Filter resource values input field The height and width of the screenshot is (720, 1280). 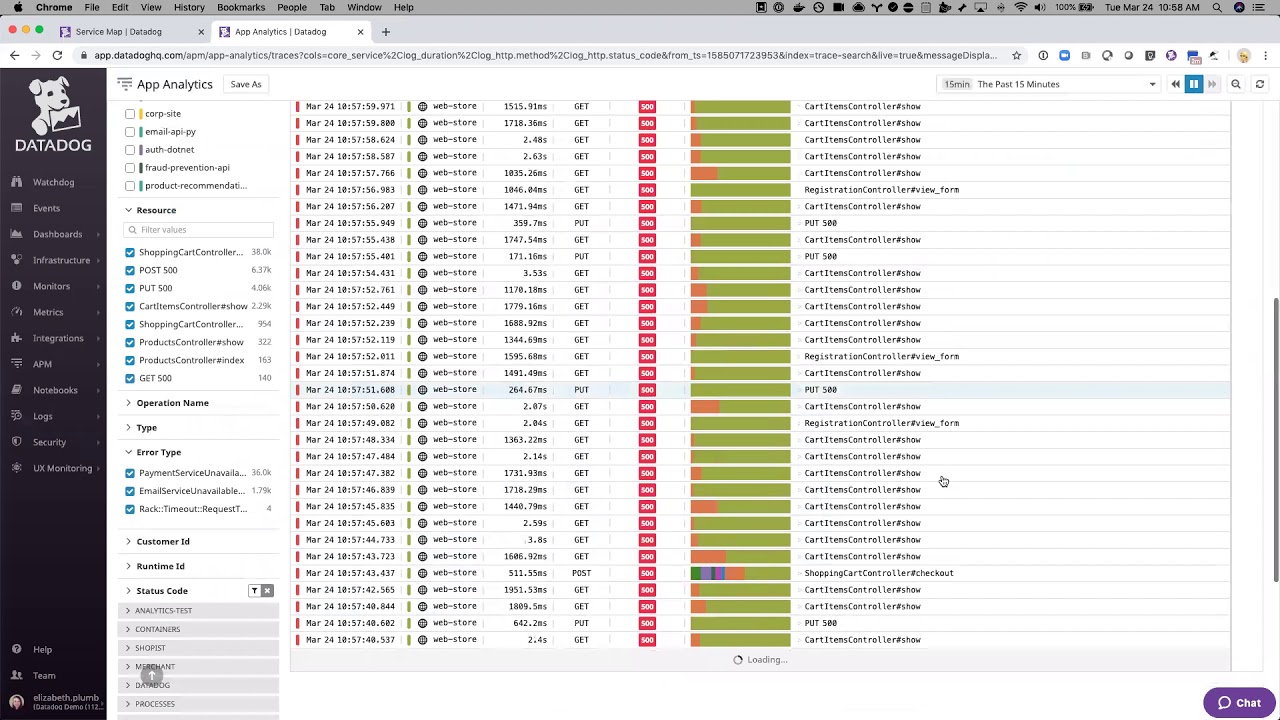(200, 230)
